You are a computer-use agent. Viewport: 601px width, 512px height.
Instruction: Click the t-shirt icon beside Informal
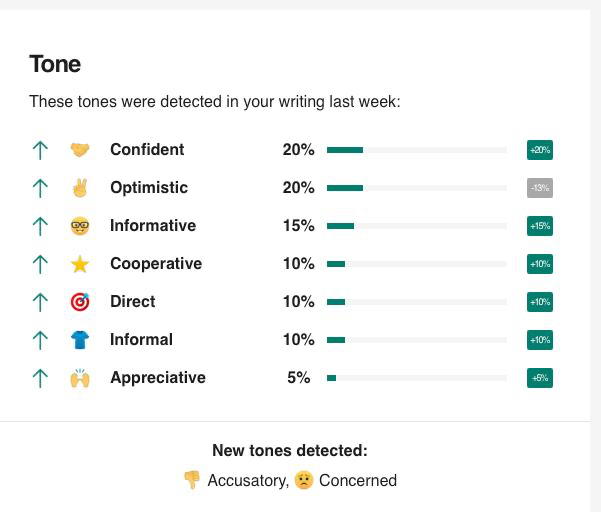point(80,340)
